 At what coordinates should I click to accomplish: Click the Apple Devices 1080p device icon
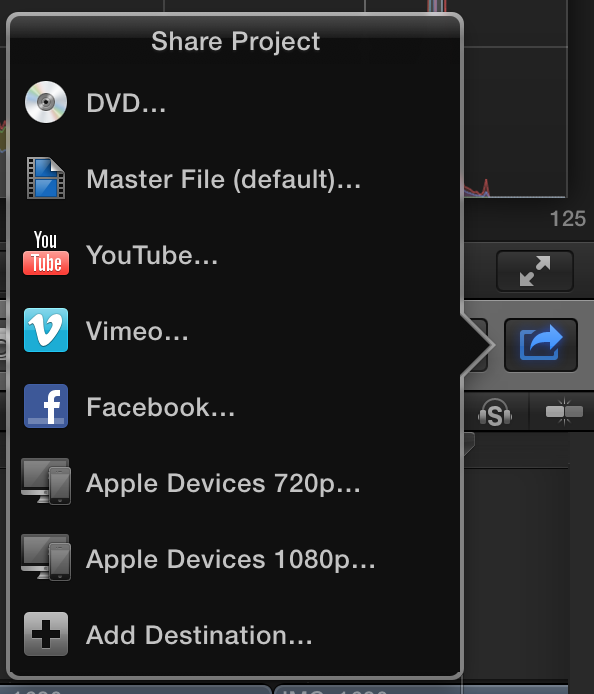[x=46, y=558]
